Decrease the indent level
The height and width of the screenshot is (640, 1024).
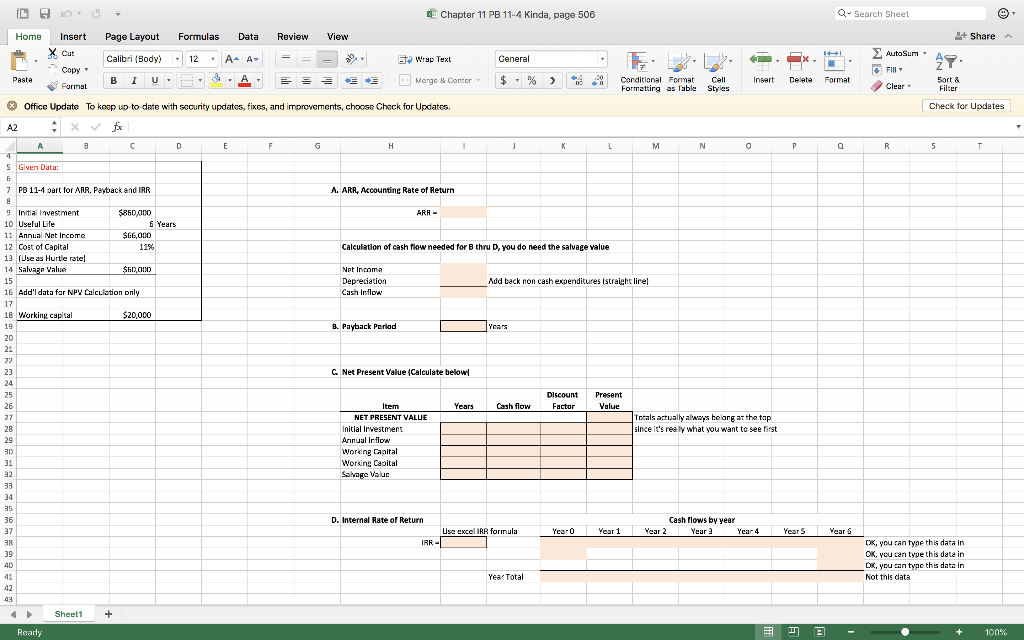click(x=351, y=80)
